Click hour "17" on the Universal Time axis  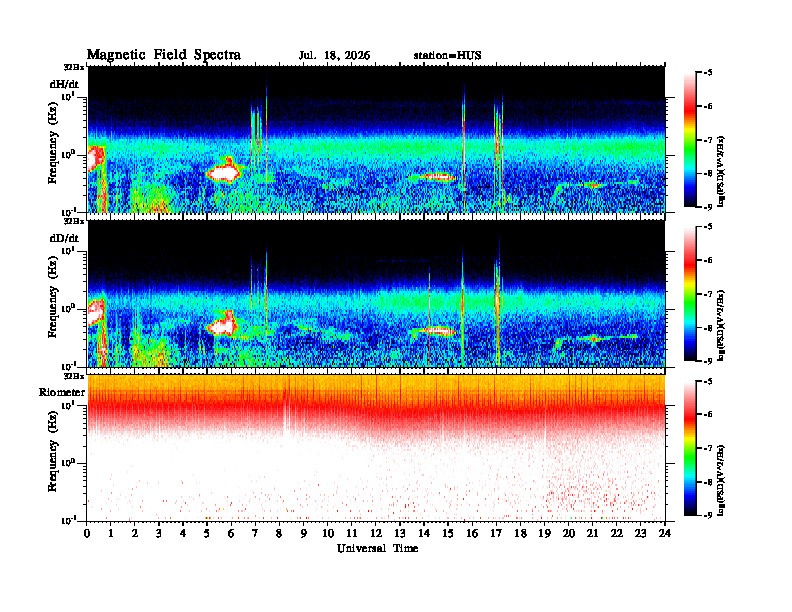click(x=496, y=533)
